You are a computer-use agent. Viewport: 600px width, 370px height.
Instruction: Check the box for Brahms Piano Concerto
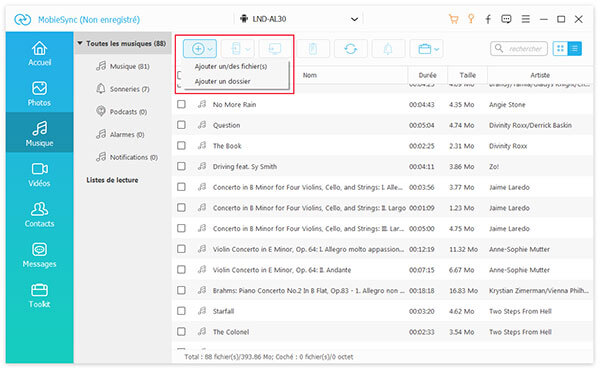181,290
